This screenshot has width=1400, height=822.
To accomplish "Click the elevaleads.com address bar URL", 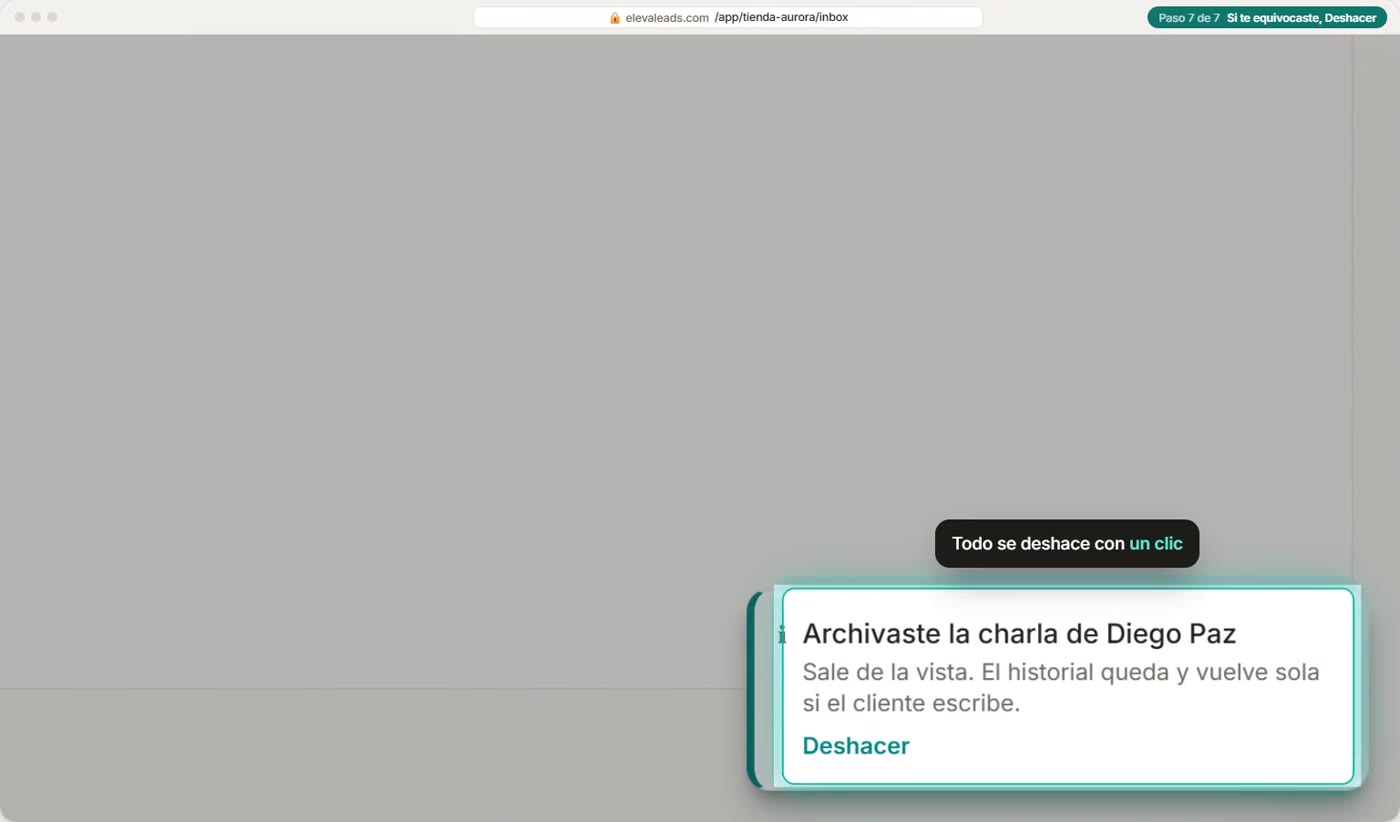I will [x=728, y=18].
